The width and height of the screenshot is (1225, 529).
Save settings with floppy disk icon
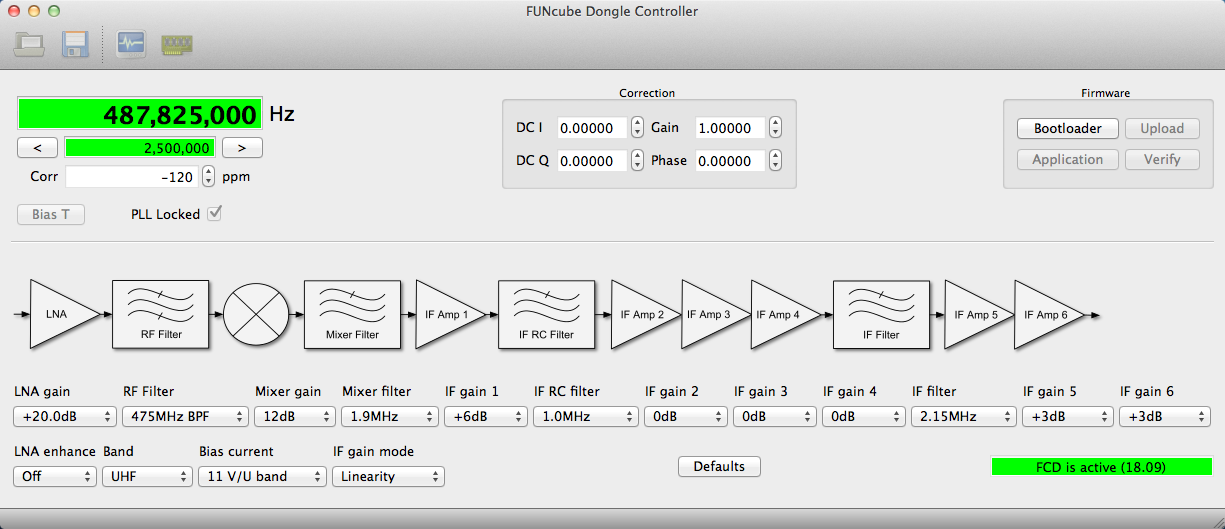[x=76, y=43]
